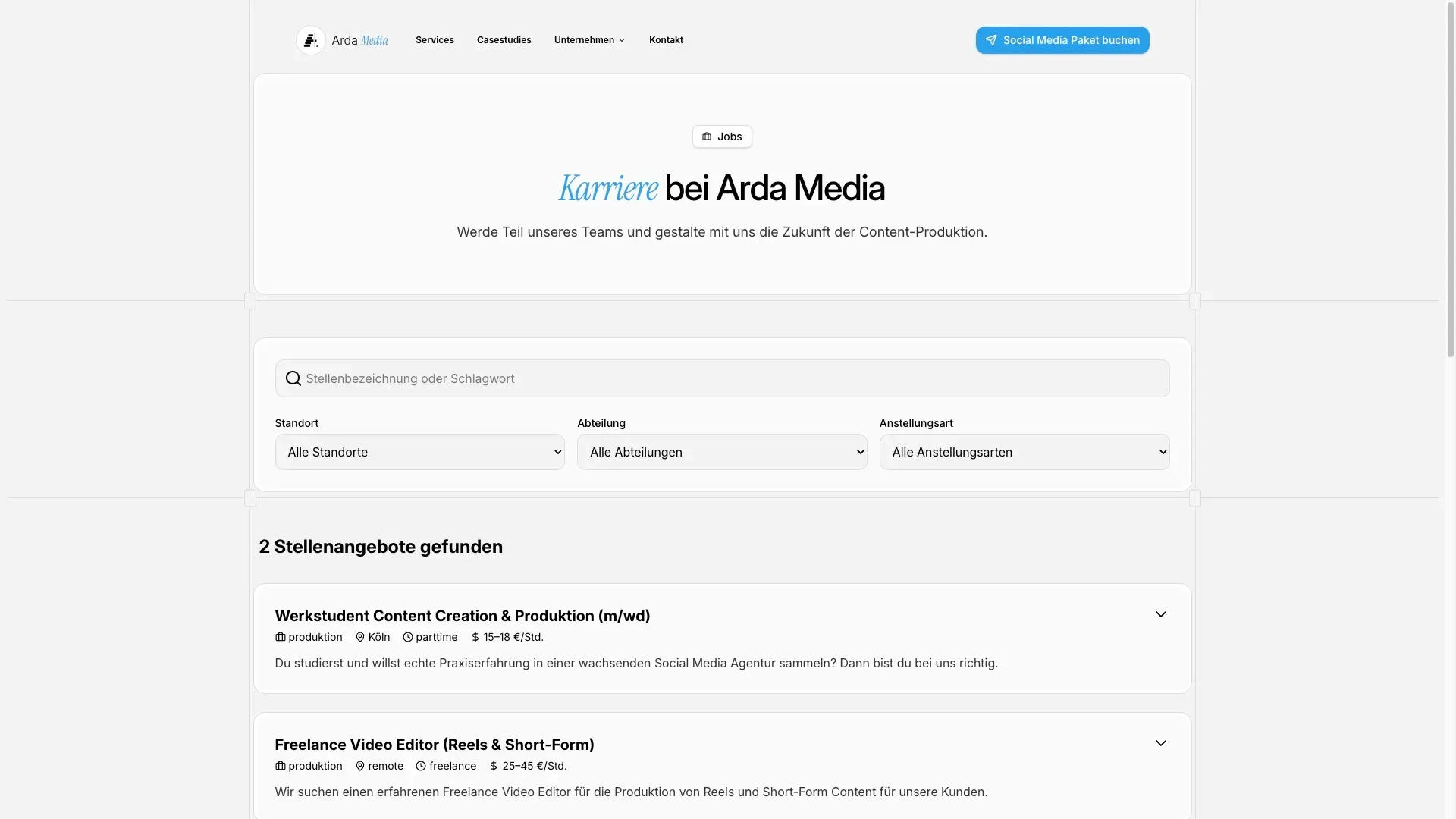1456x819 pixels.
Task: Click the 'Werde Teil unseres Teams' subtitle text
Action: tap(722, 232)
